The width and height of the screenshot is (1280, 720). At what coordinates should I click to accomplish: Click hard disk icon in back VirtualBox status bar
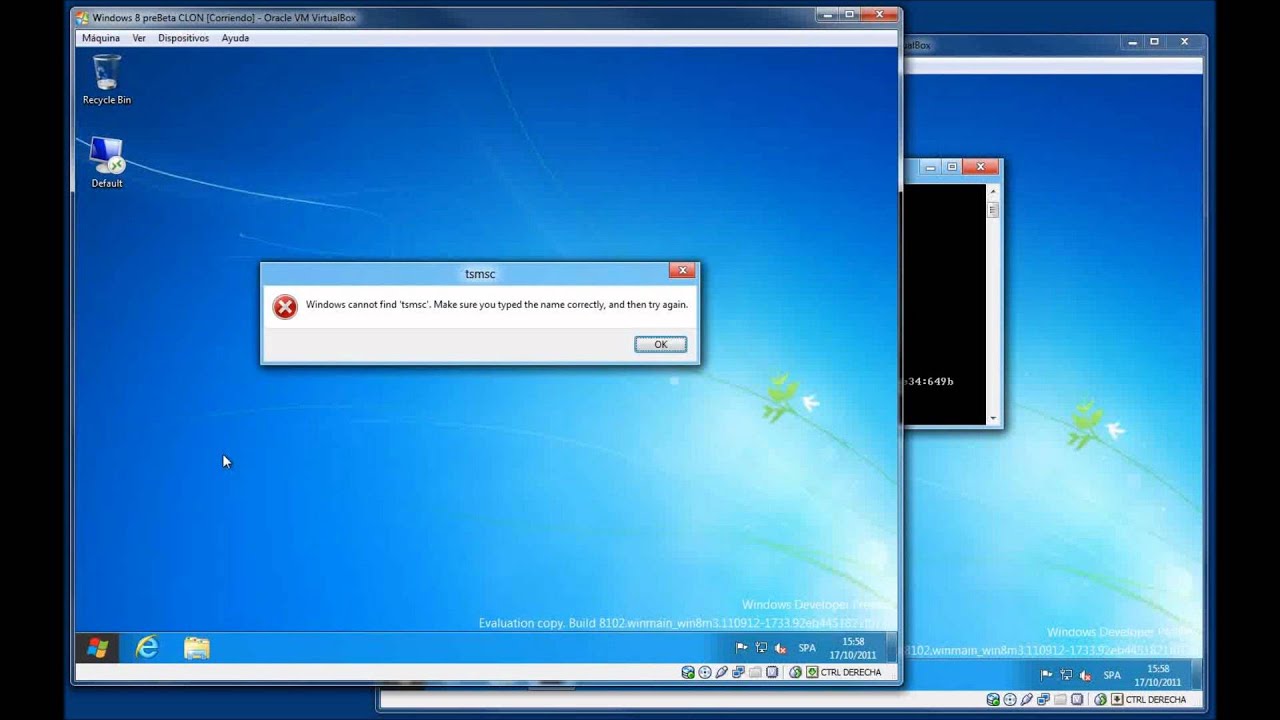[993, 699]
